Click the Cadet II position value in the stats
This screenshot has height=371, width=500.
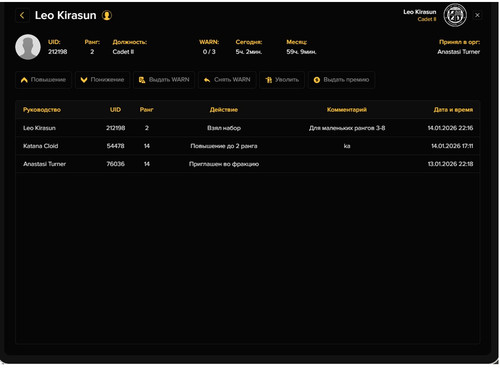[123, 52]
